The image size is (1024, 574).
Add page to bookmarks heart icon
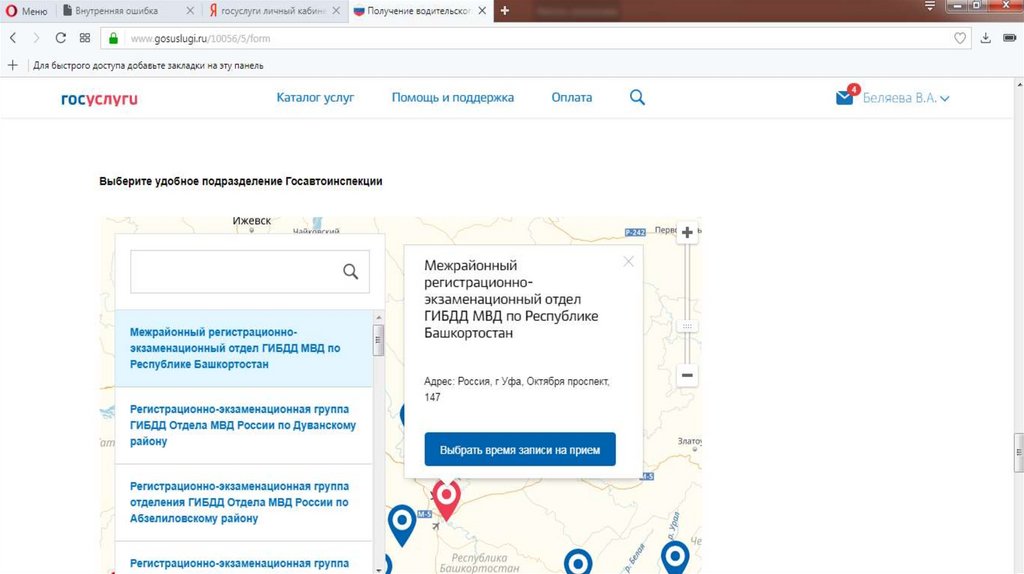coord(960,38)
